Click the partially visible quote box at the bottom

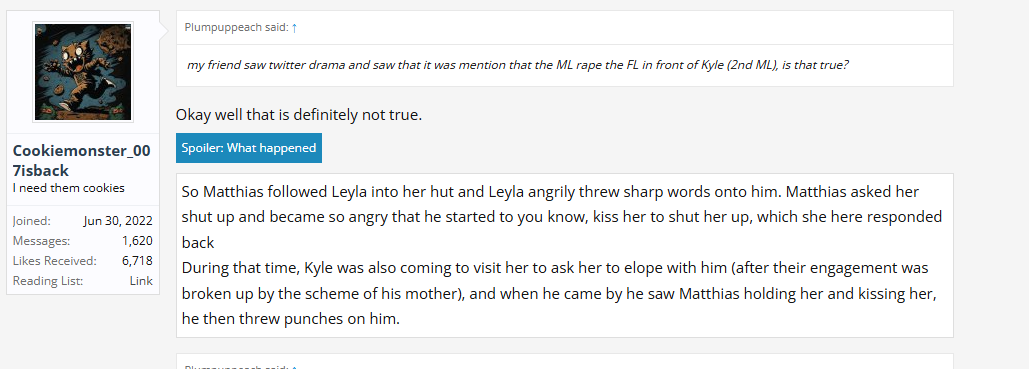tap(564, 361)
